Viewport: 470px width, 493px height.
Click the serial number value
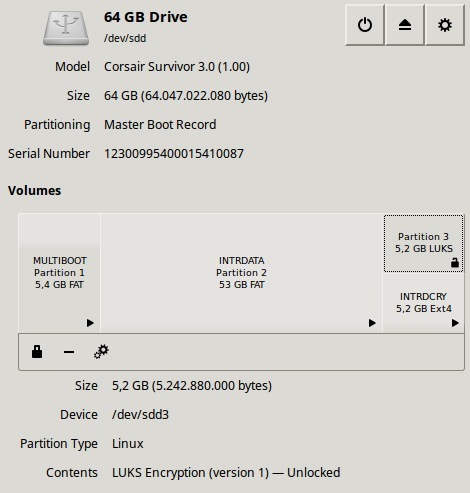(174, 154)
